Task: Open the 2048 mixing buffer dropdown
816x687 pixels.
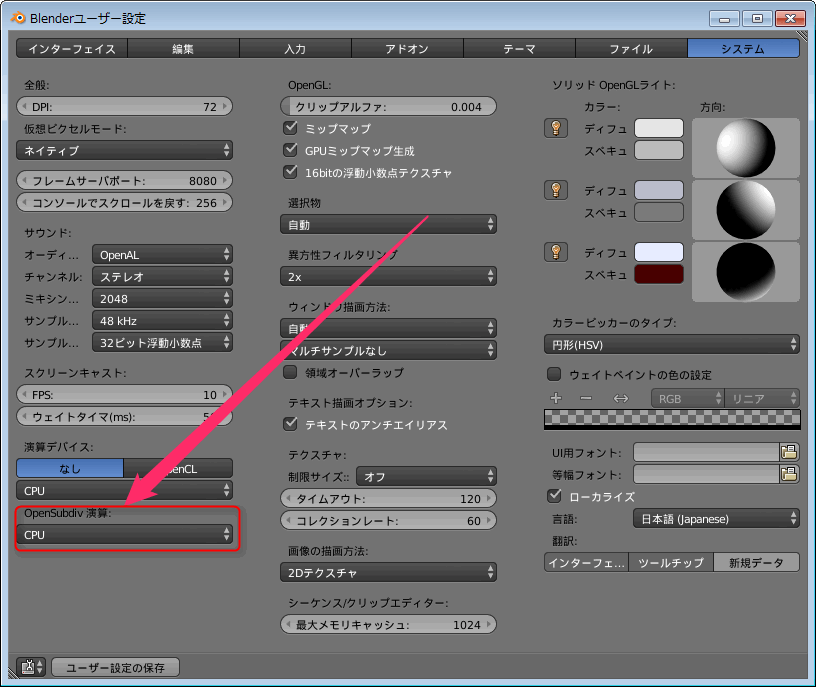Action: tap(162, 298)
